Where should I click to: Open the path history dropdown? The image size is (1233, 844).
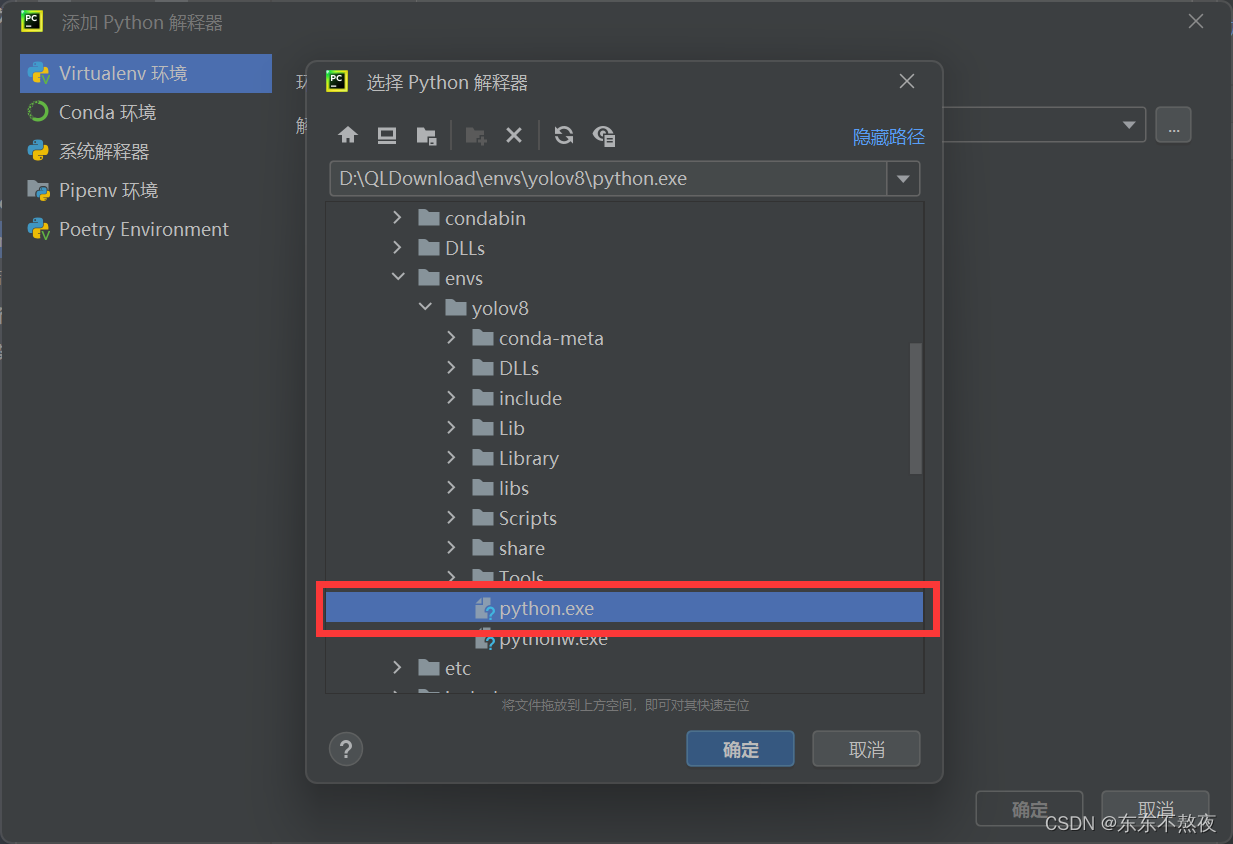[903, 179]
